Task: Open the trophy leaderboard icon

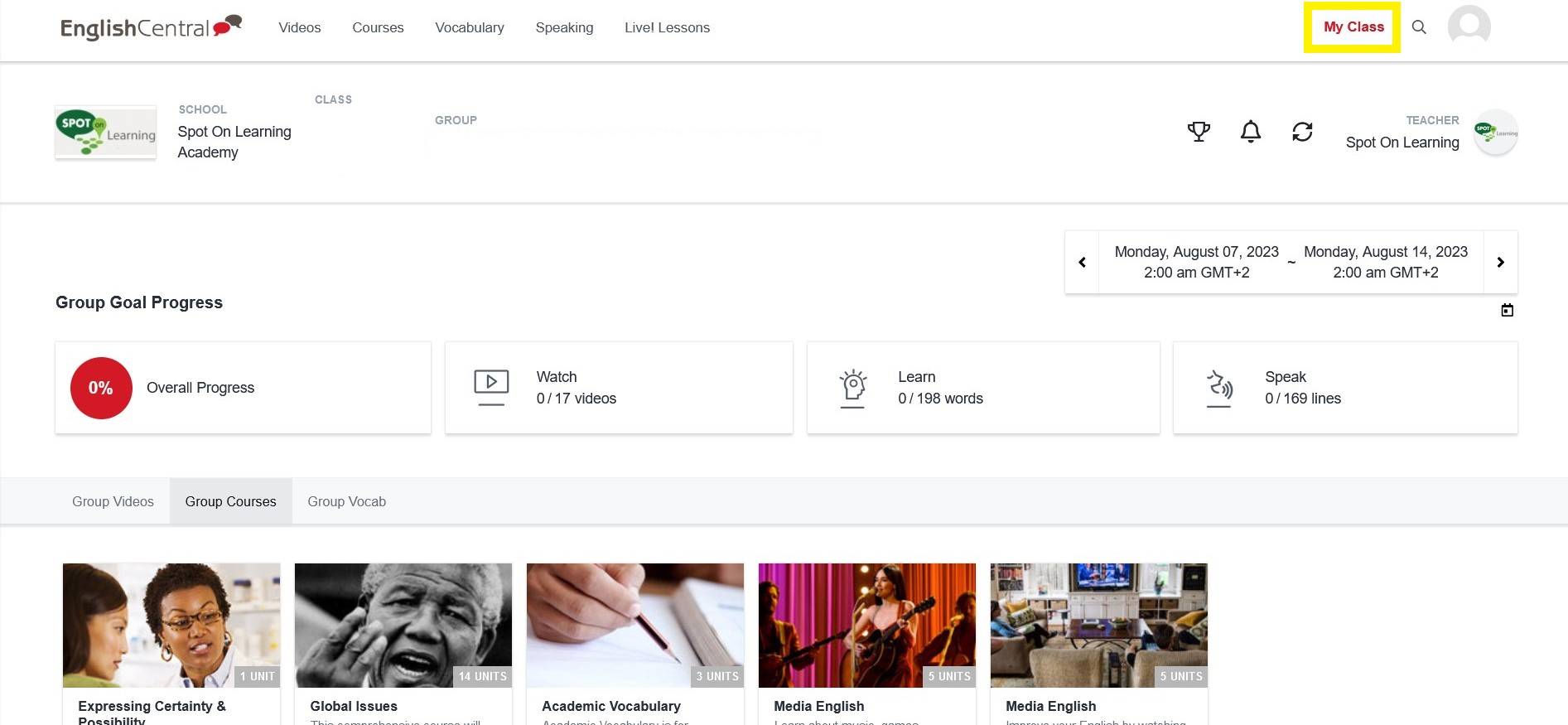Action: [x=1199, y=131]
